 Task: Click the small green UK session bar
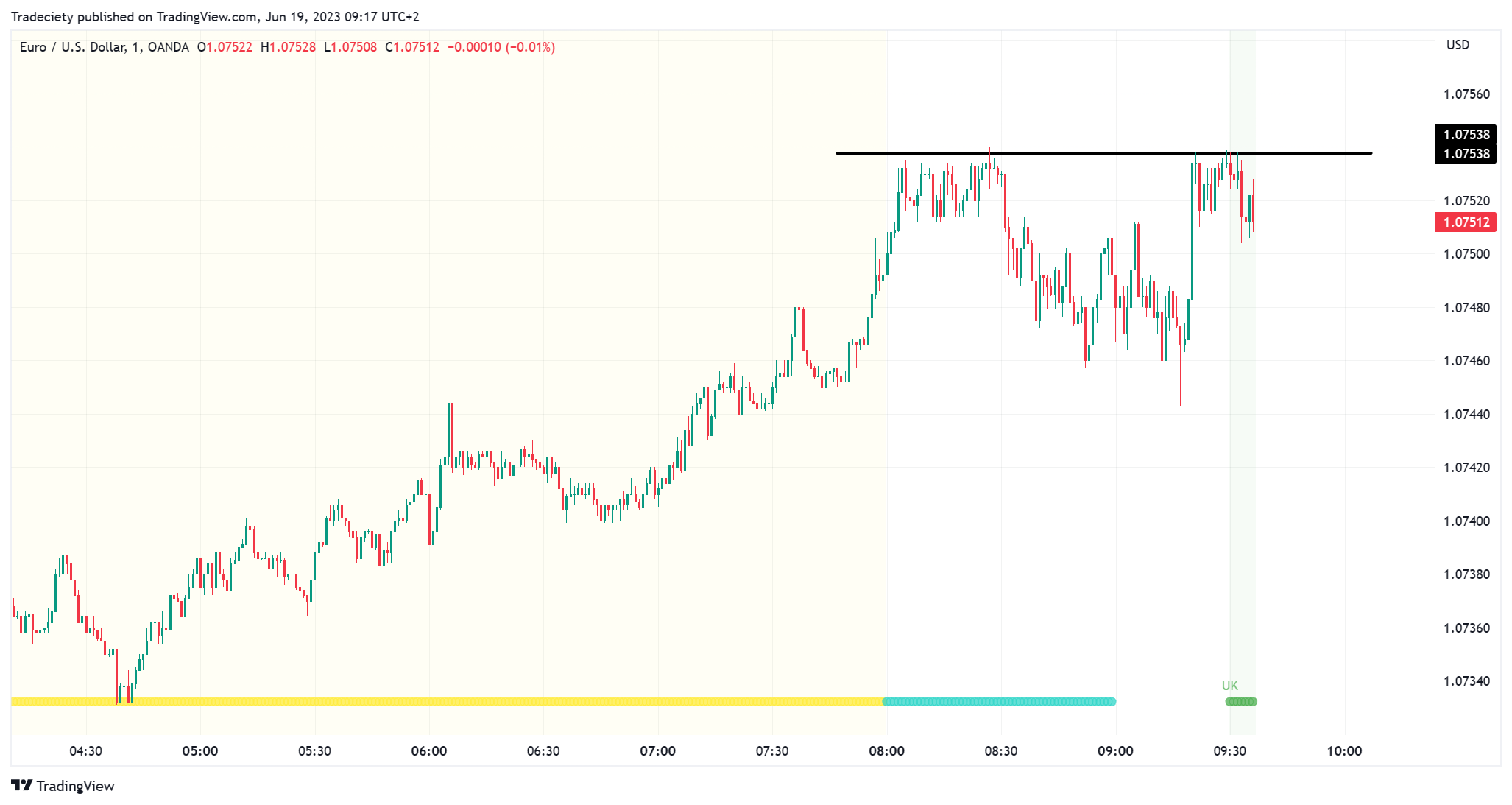pyautogui.click(x=1241, y=702)
